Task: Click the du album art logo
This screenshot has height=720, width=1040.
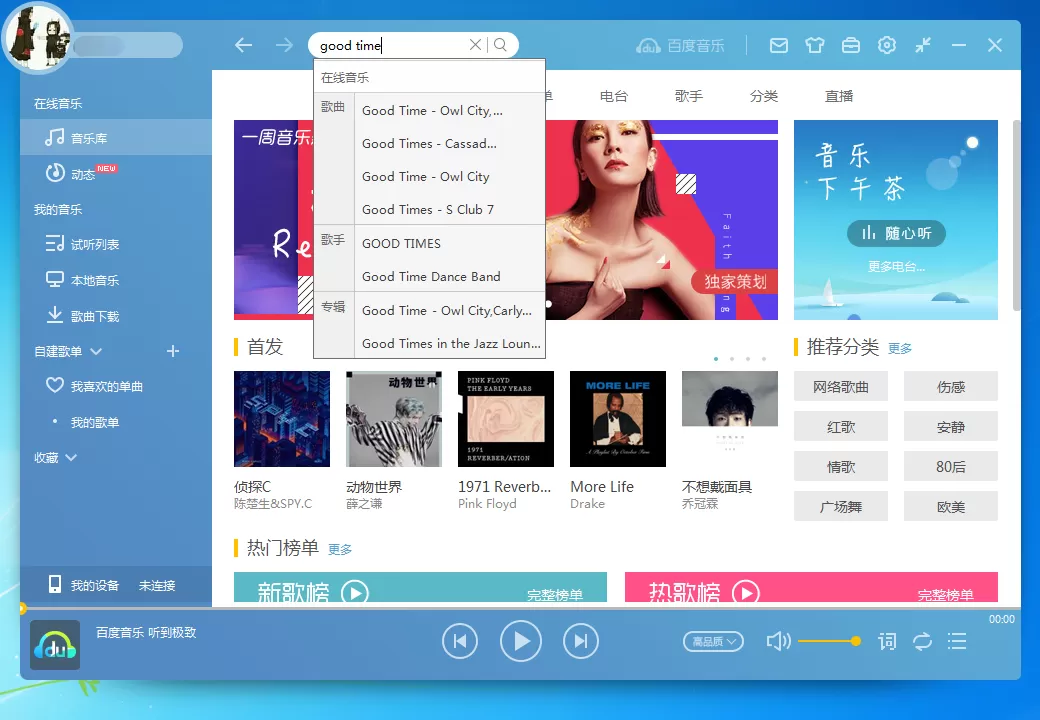Action: (x=55, y=645)
